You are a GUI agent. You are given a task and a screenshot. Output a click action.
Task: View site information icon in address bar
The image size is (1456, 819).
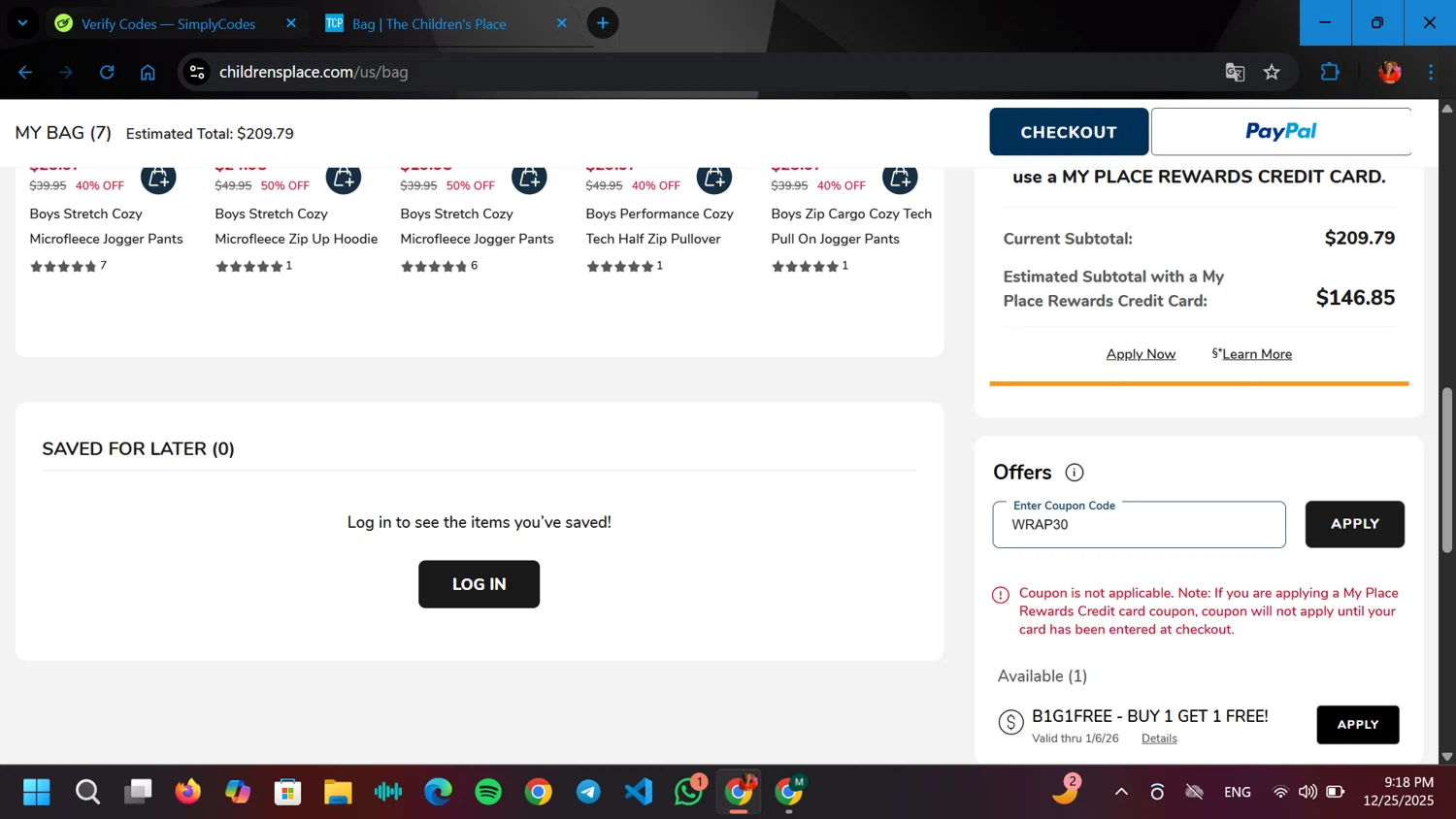(x=197, y=72)
